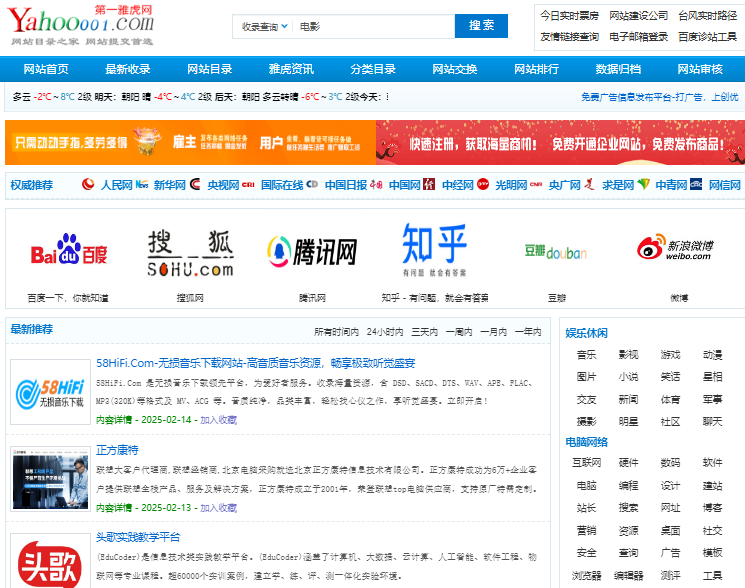Click the 正方康特 website screenshot thumbnail

point(50,479)
